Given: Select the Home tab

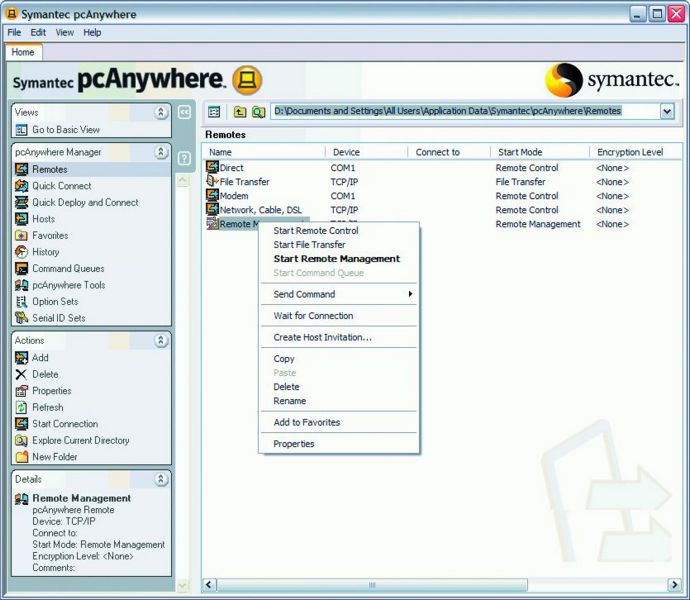Looking at the screenshot, I should 23,52.
